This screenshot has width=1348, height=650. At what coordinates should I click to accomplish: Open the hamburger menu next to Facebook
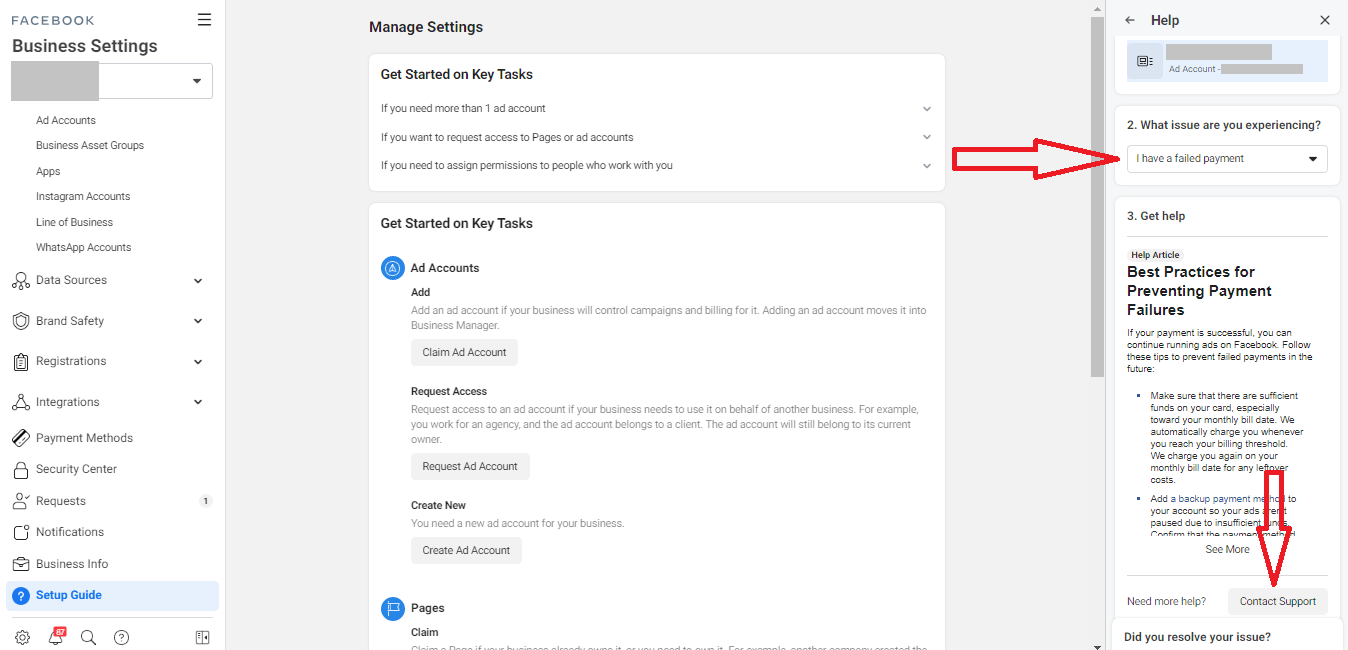point(204,20)
